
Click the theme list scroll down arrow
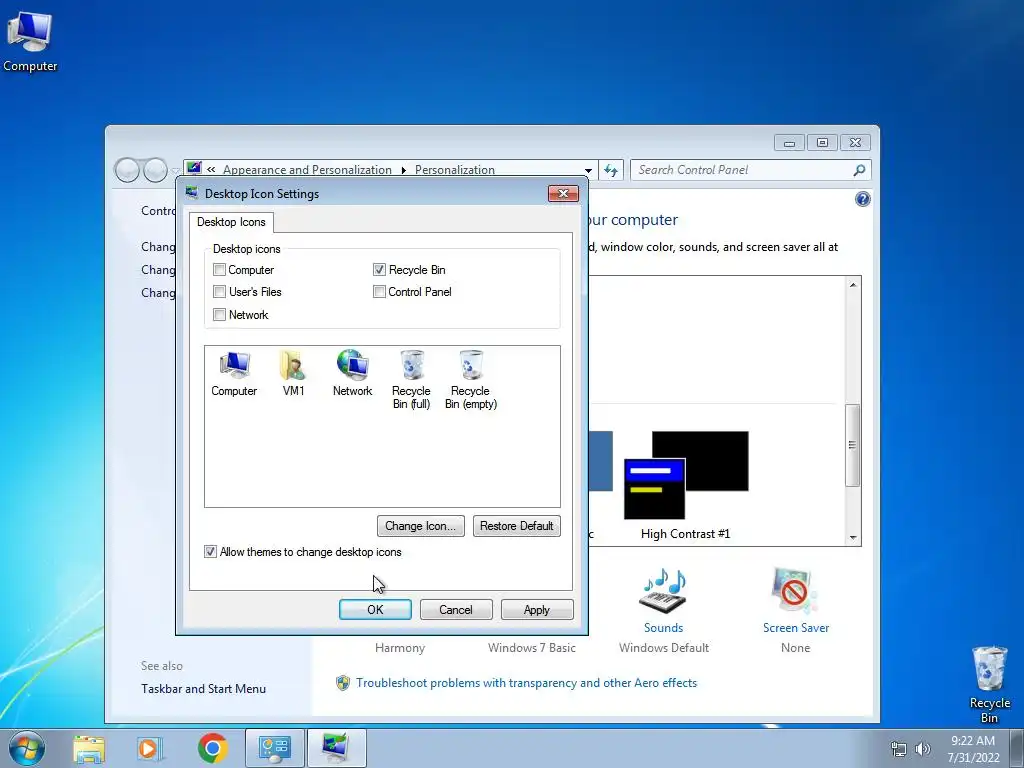point(852,537)
